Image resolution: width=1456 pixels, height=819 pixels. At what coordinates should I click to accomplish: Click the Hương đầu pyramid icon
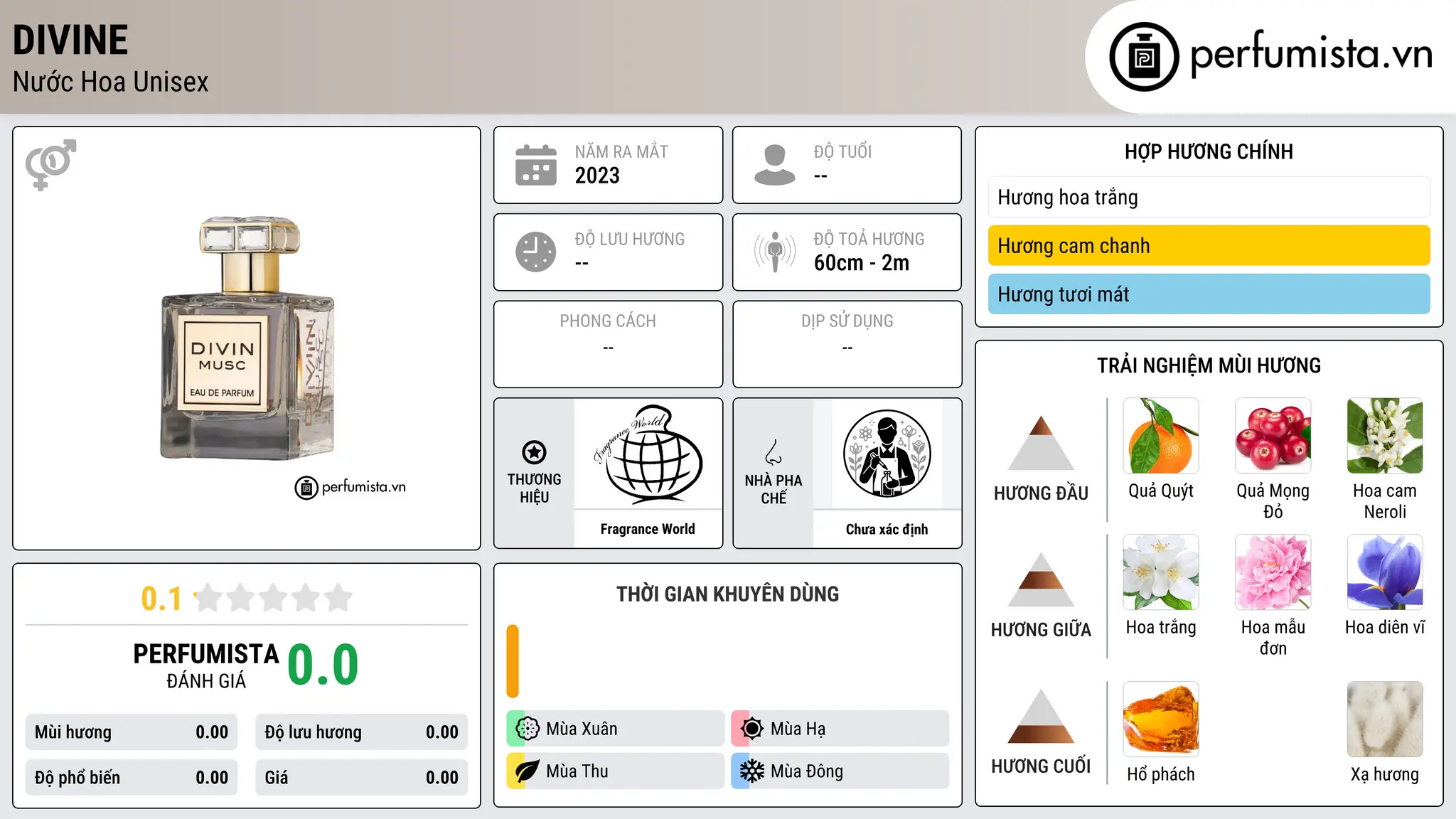[x=1042, y=442]
